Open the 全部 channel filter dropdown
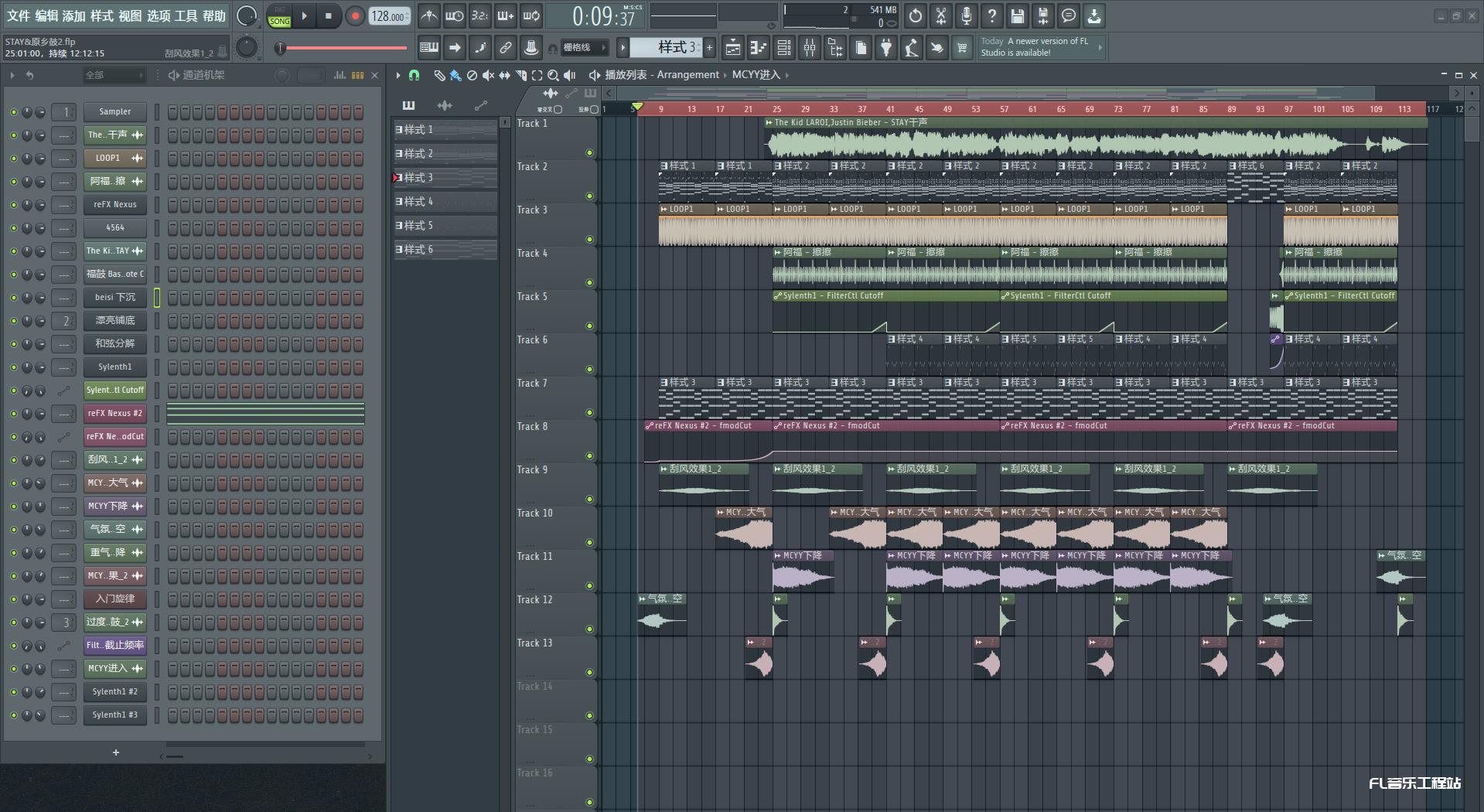The height and width of the screenshot is (812, 1484). 114,75
